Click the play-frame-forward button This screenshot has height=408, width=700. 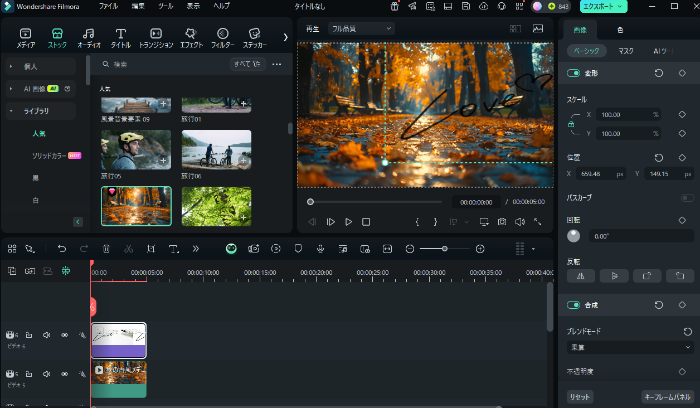point(330,222)
